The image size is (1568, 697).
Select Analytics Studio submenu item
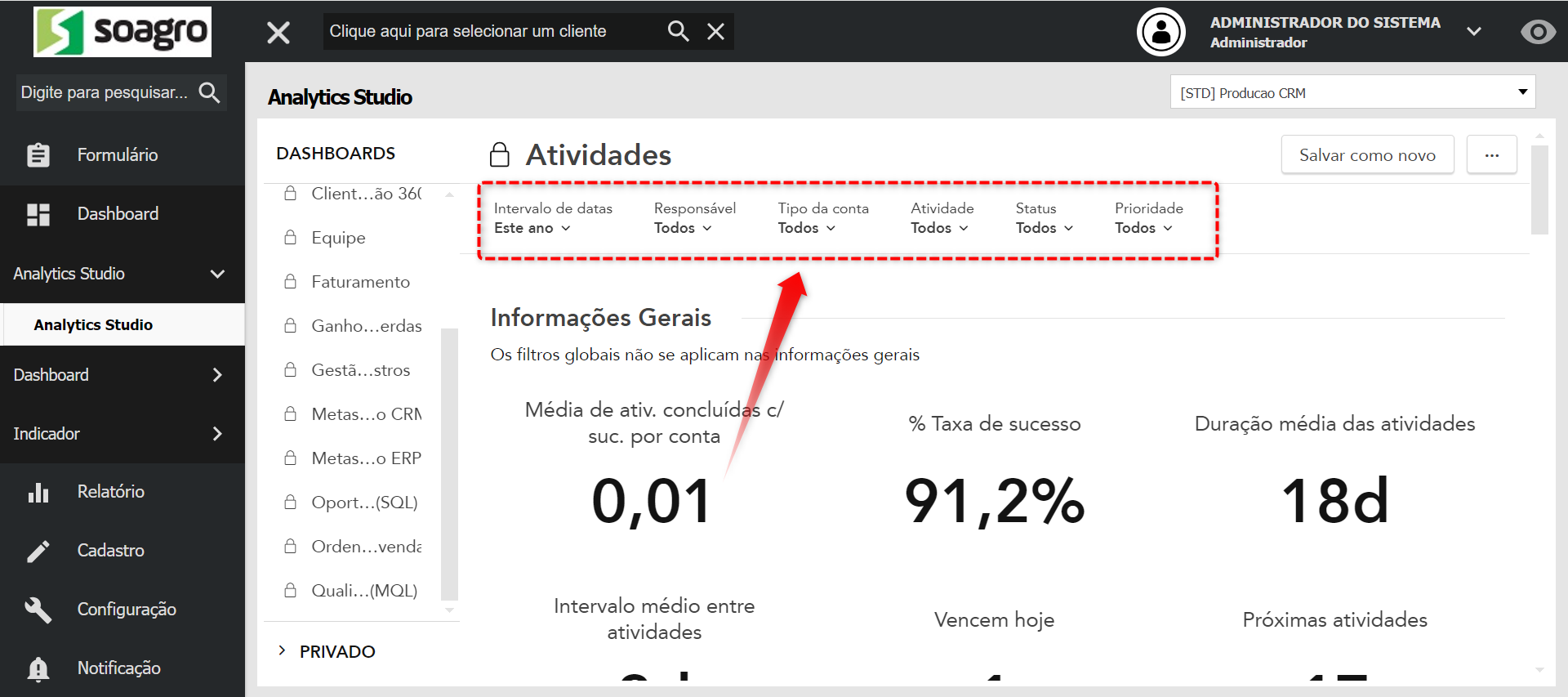122,324
